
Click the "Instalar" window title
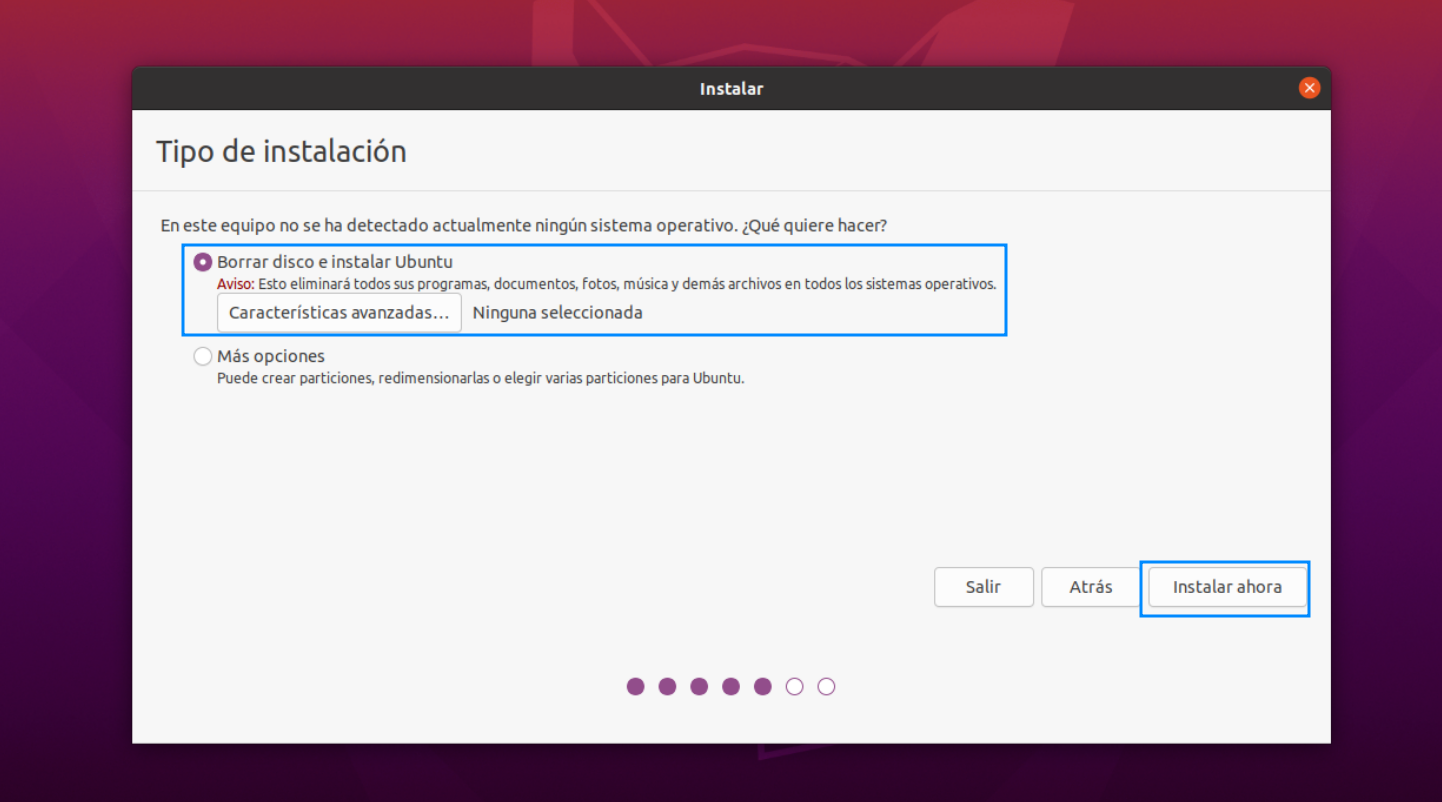point(732,89)
